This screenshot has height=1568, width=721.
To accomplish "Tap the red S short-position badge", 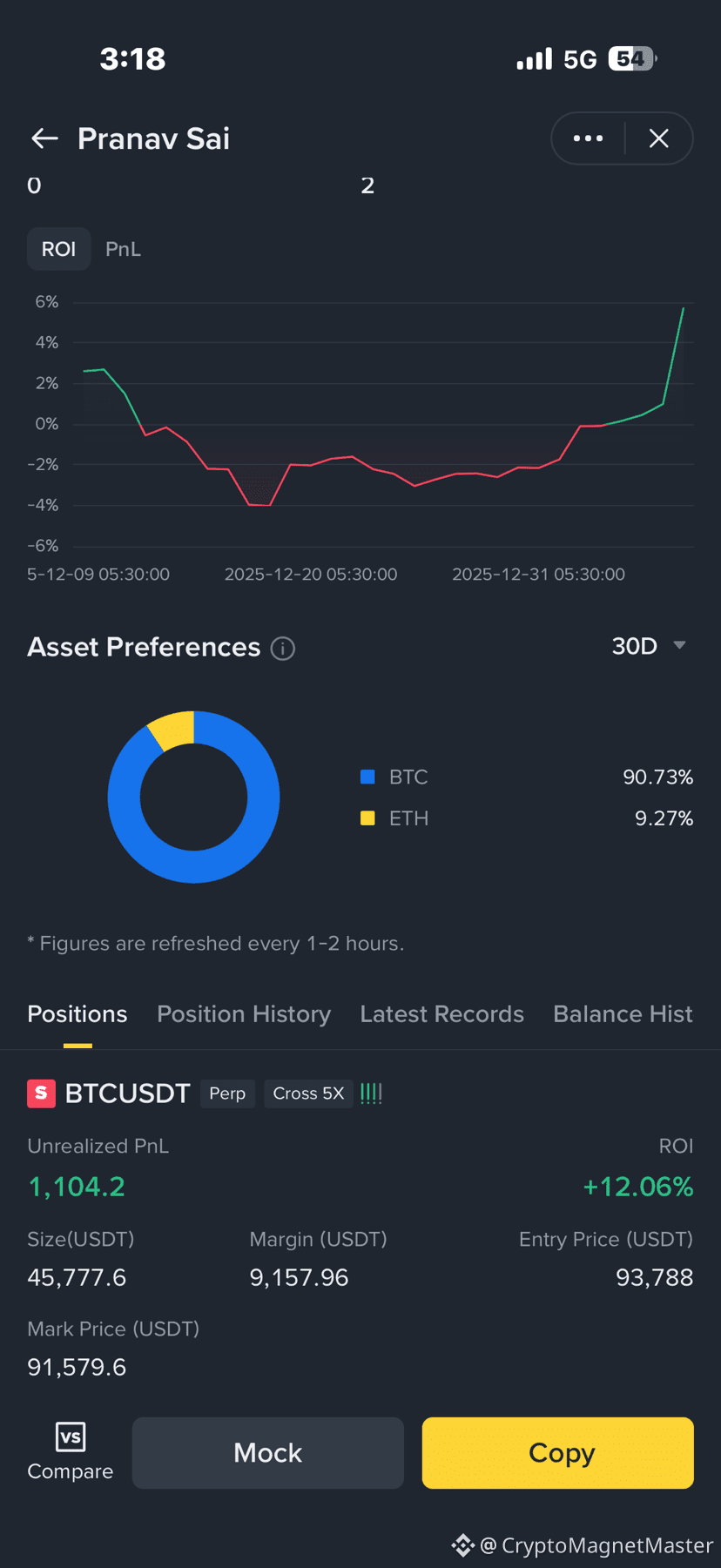I will [x=41, y=1094].
